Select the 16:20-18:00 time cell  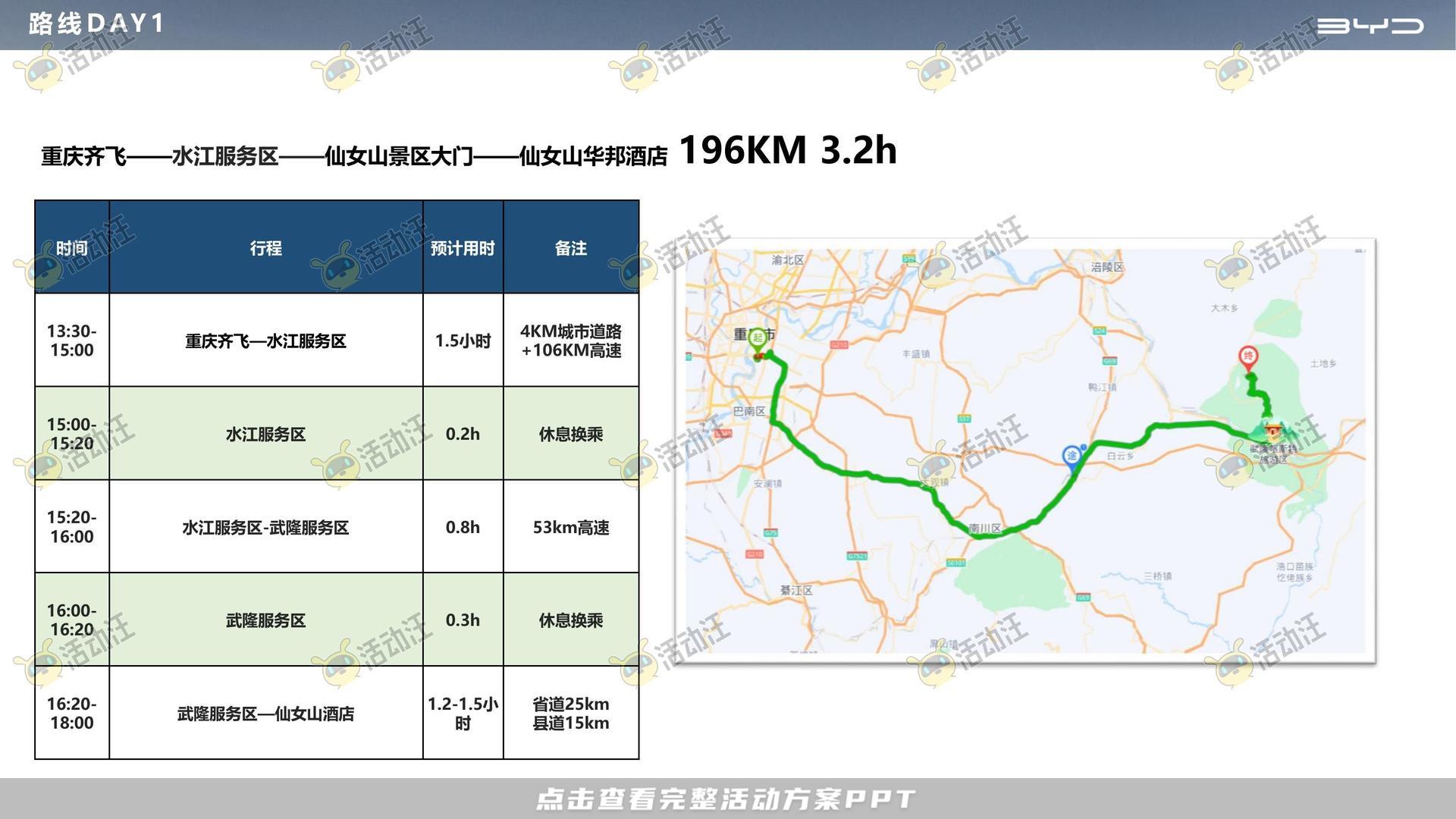(72, 713)
